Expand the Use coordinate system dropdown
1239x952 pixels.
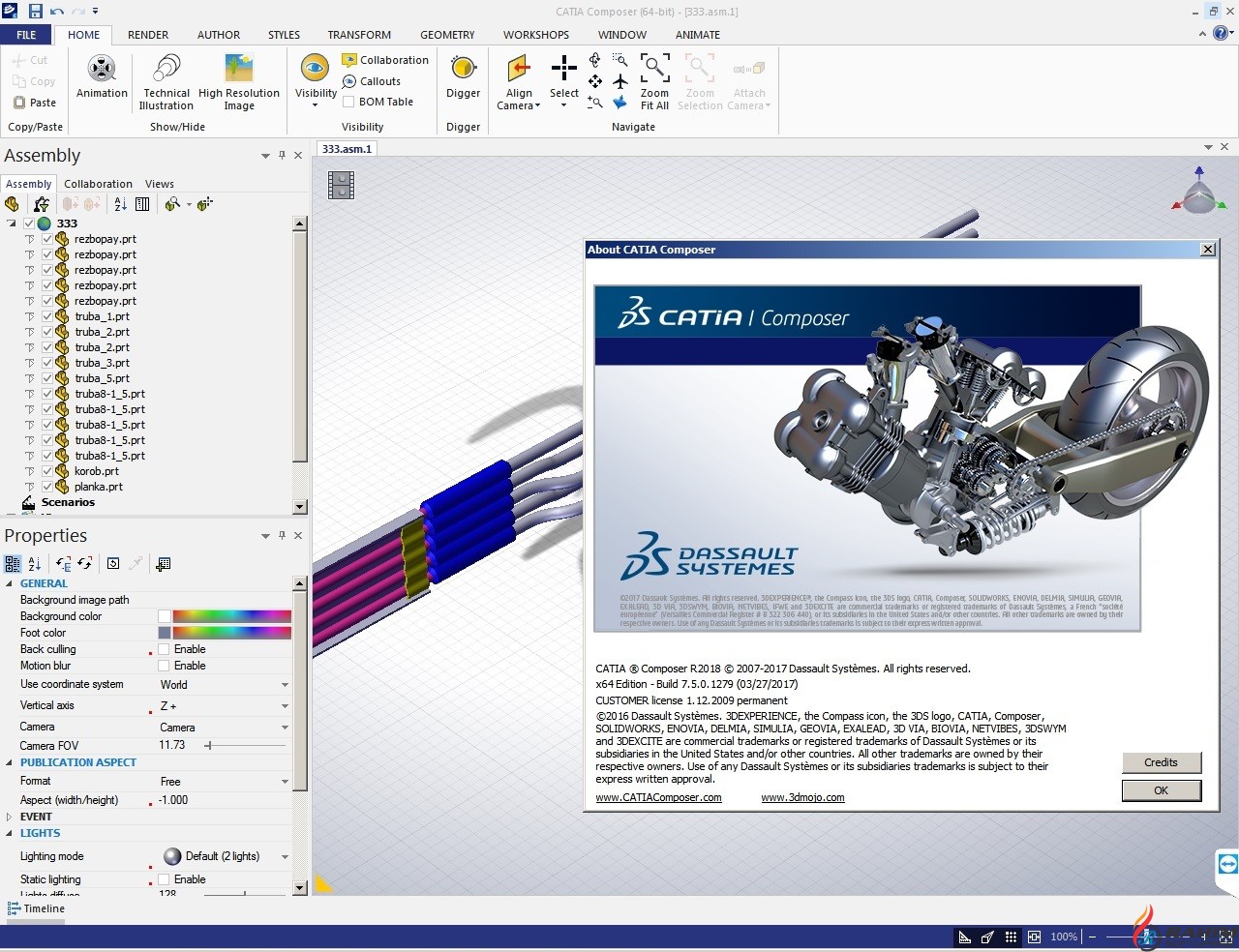[285, 685]
